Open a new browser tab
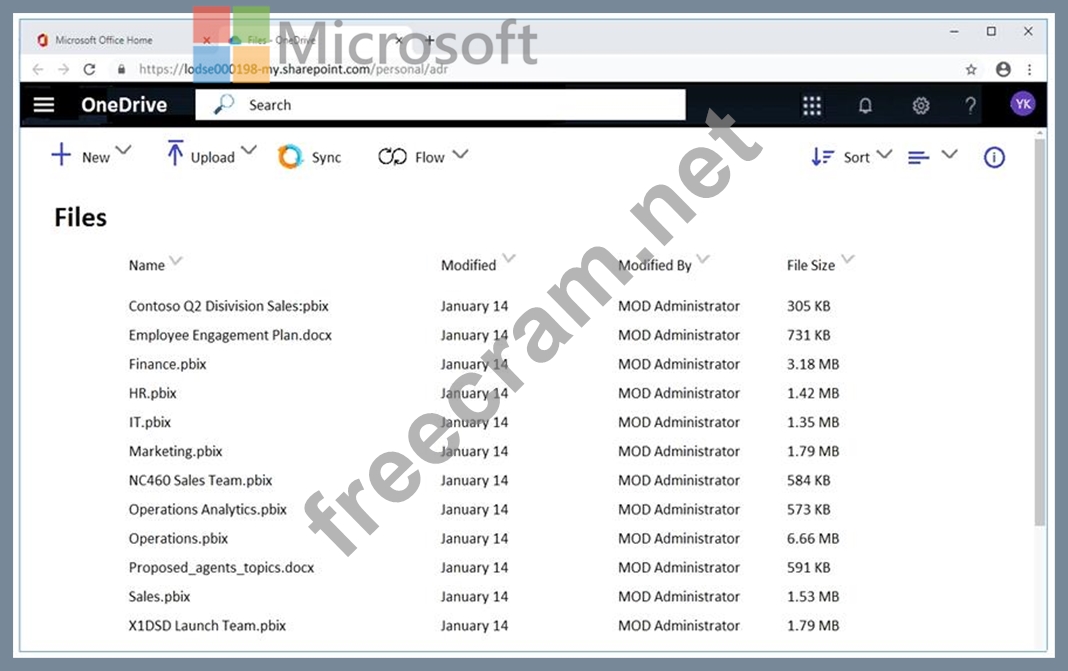The height and width of the screenshot is (671, 1068). 430,40
